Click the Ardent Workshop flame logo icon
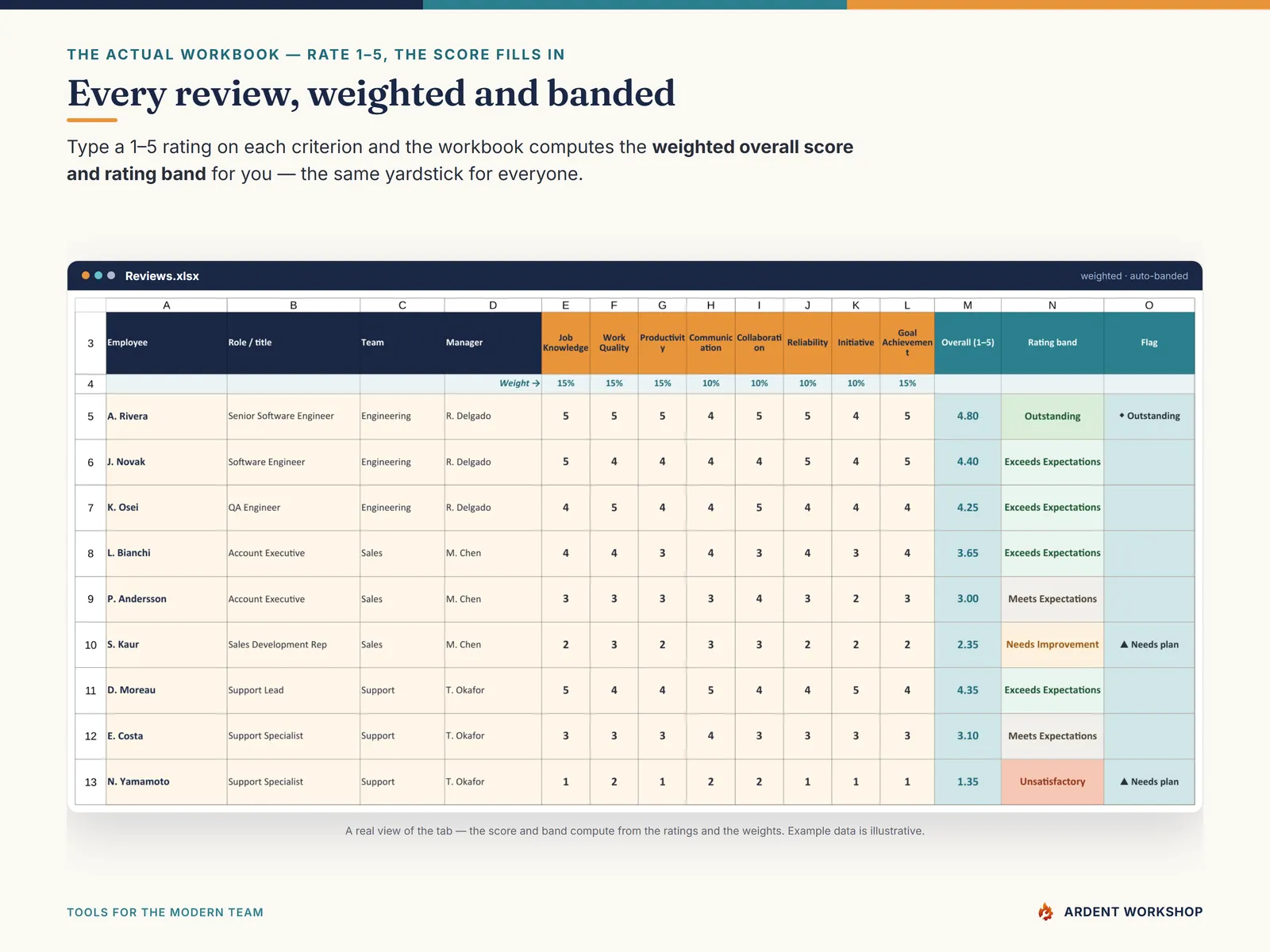Image resolution: width=1270 pixels, height=952 pixels. click(x=1045, y=912)
